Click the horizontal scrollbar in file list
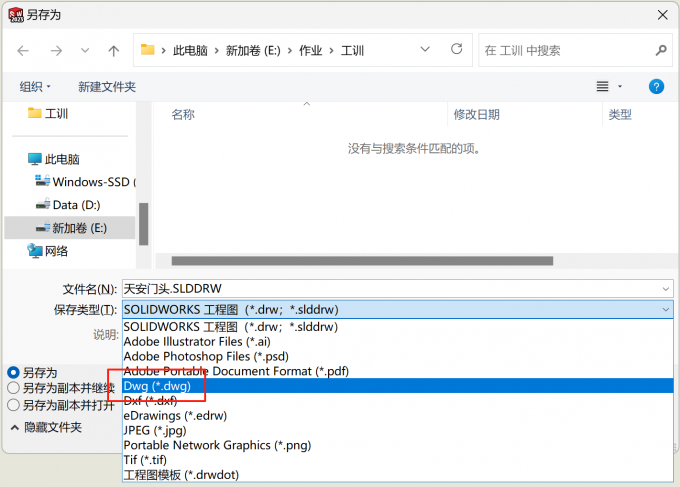The width and height of the screenshot is (680, 487). [362, 261]
